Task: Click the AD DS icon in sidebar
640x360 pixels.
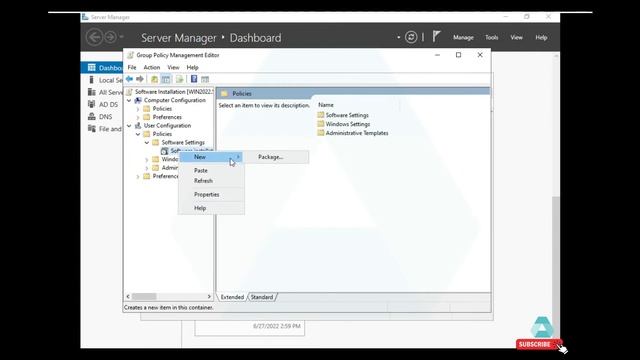Action: coord(92,104)
